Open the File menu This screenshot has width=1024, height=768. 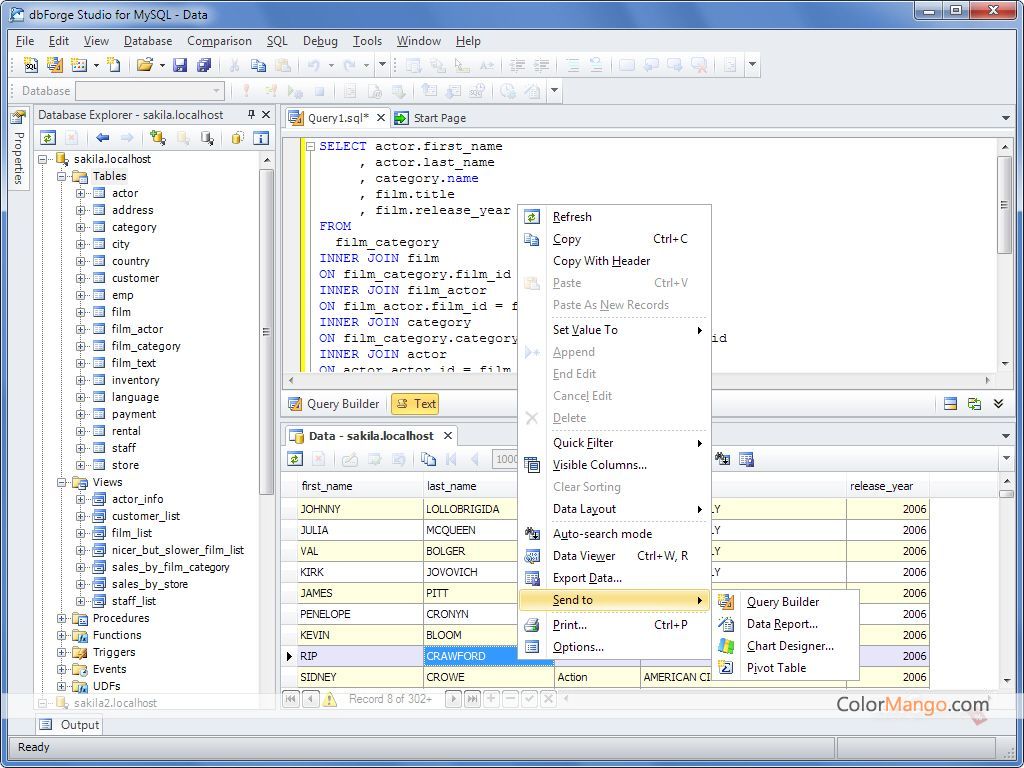click(25, 40)
